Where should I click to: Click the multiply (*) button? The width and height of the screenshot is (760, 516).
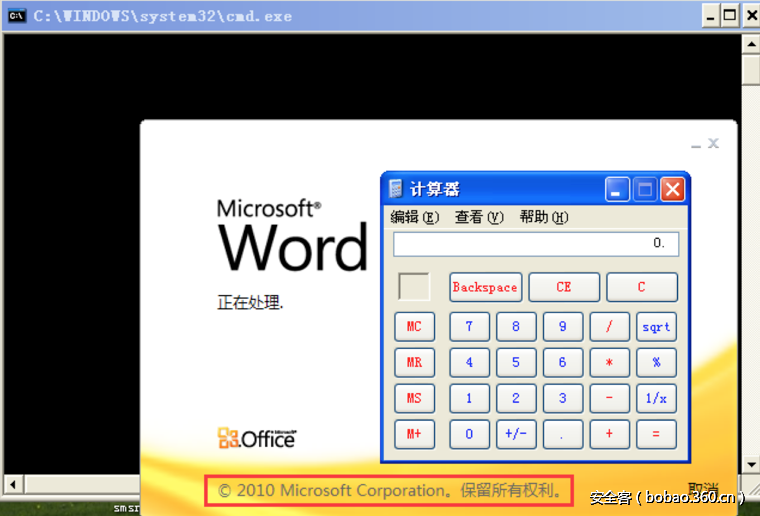(x=609, y=362)
